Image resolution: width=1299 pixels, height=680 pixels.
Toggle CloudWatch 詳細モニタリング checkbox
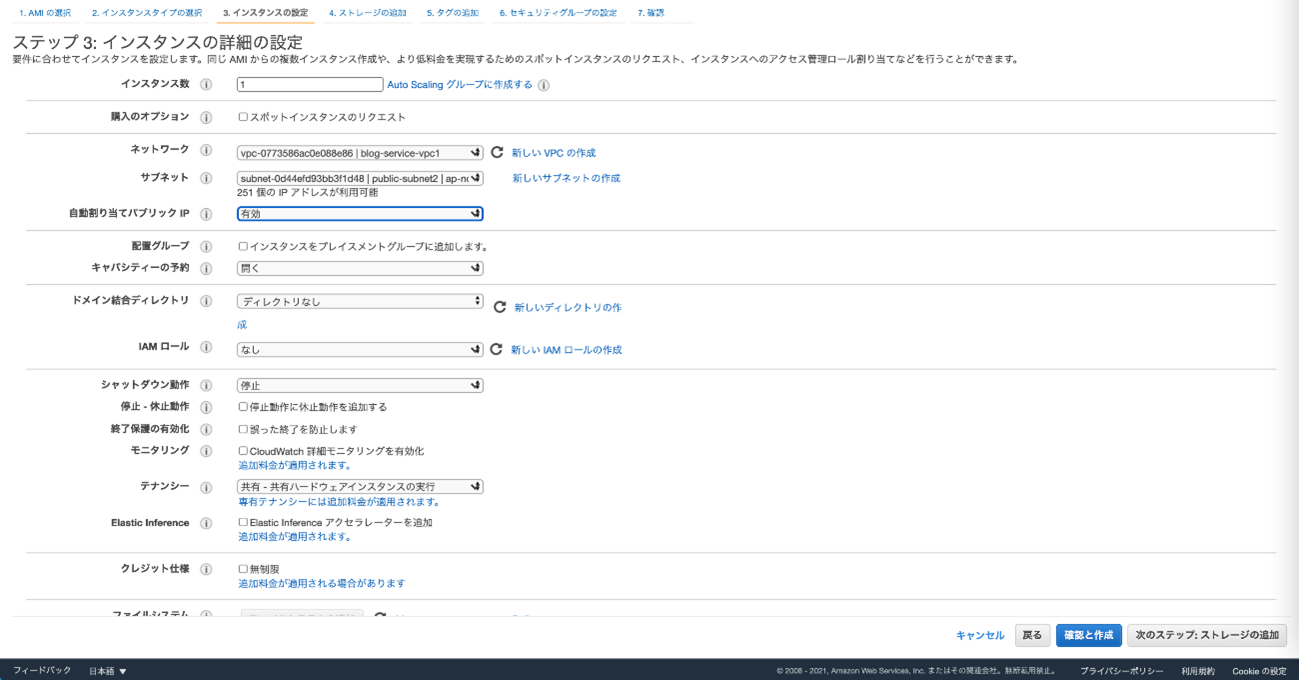[x=243, y=451]
